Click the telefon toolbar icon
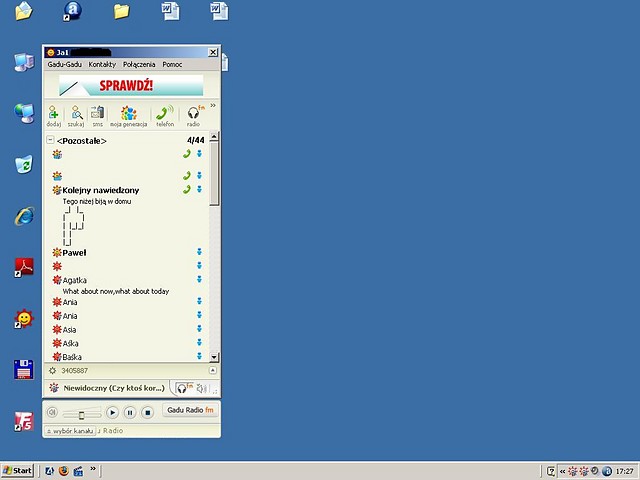The width and height of the screenshot is (640, 480). (165, 116)
